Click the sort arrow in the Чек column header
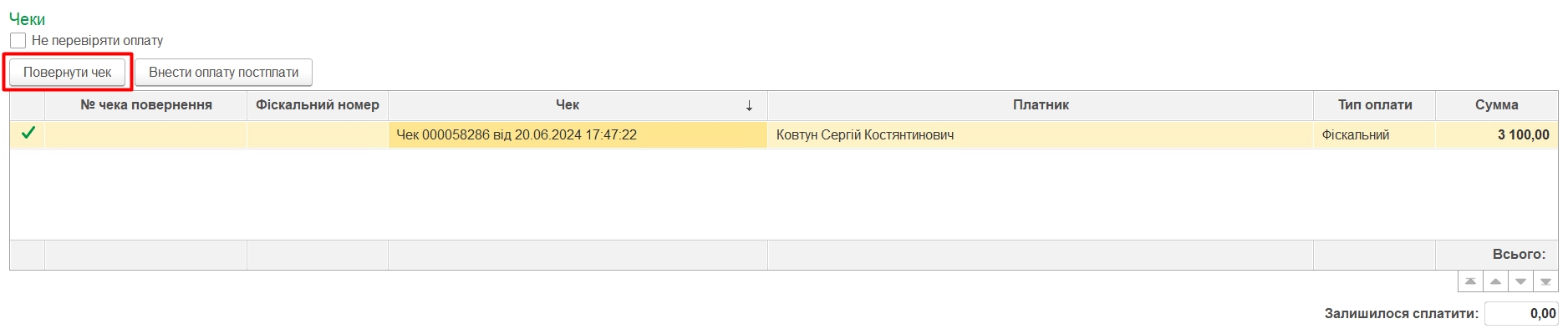1568x334 pixels. (x=749, y=105)
